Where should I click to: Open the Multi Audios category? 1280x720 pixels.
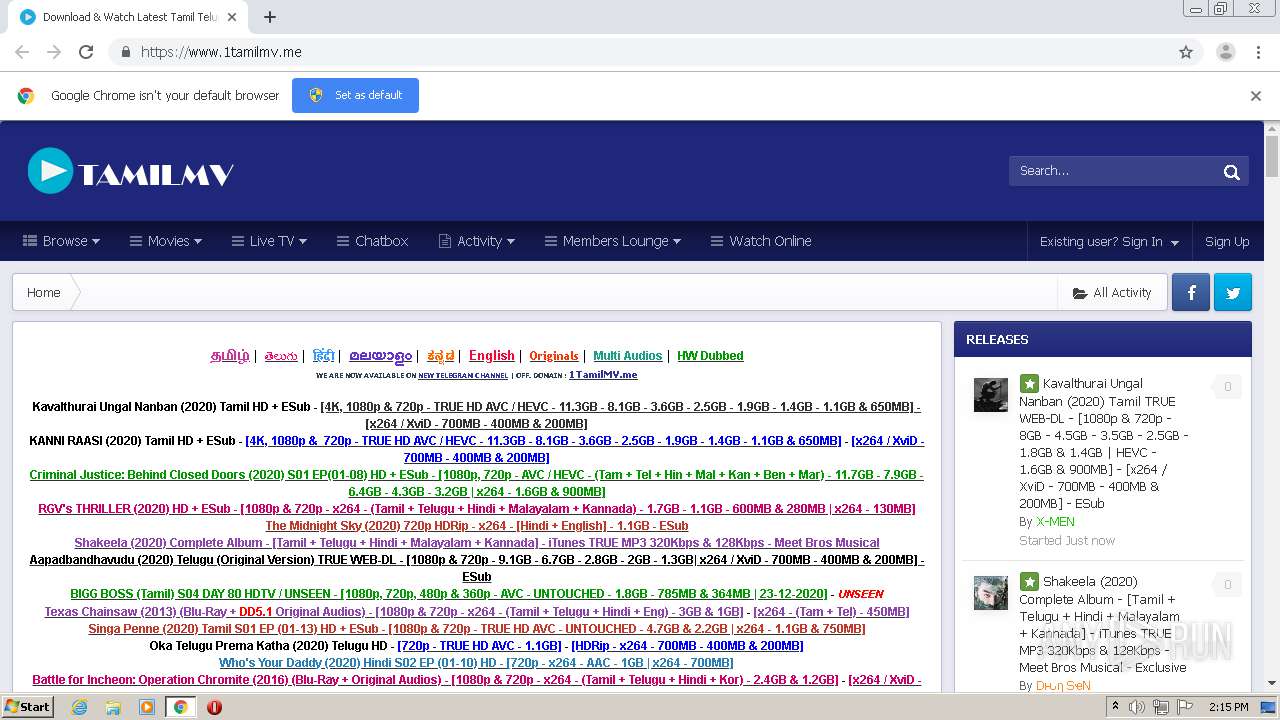(x=628, y=356)
